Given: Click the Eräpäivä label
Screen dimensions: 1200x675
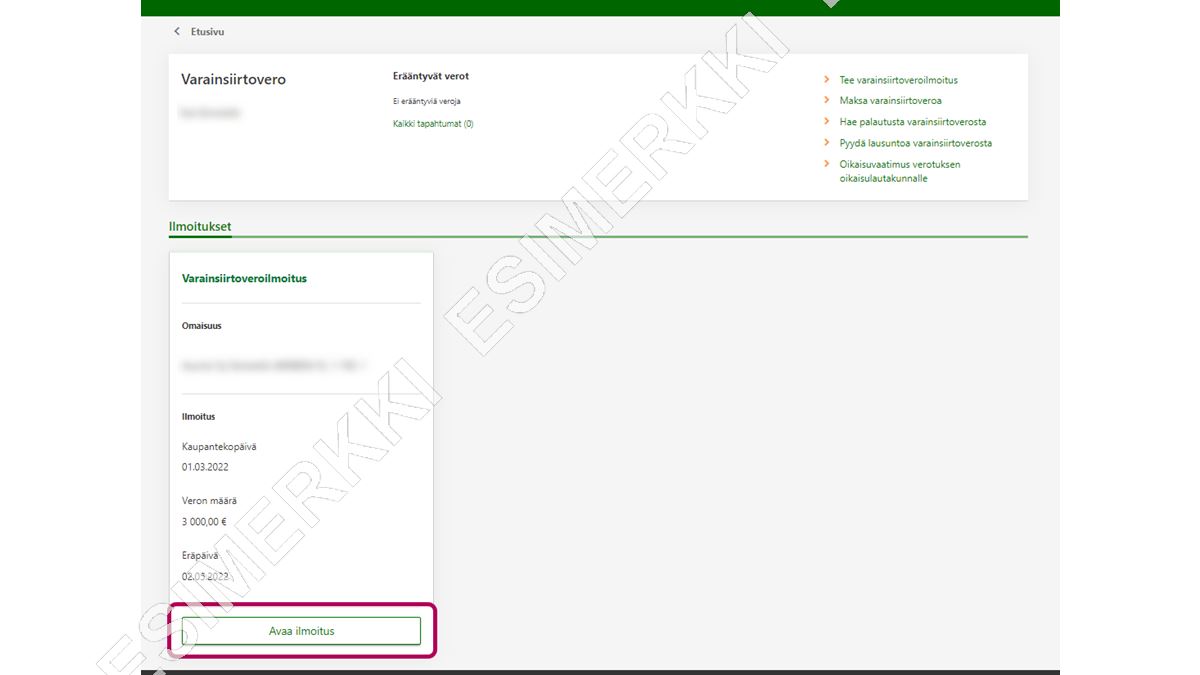Looking at the screenshot, I should click(x=200, y=555).
